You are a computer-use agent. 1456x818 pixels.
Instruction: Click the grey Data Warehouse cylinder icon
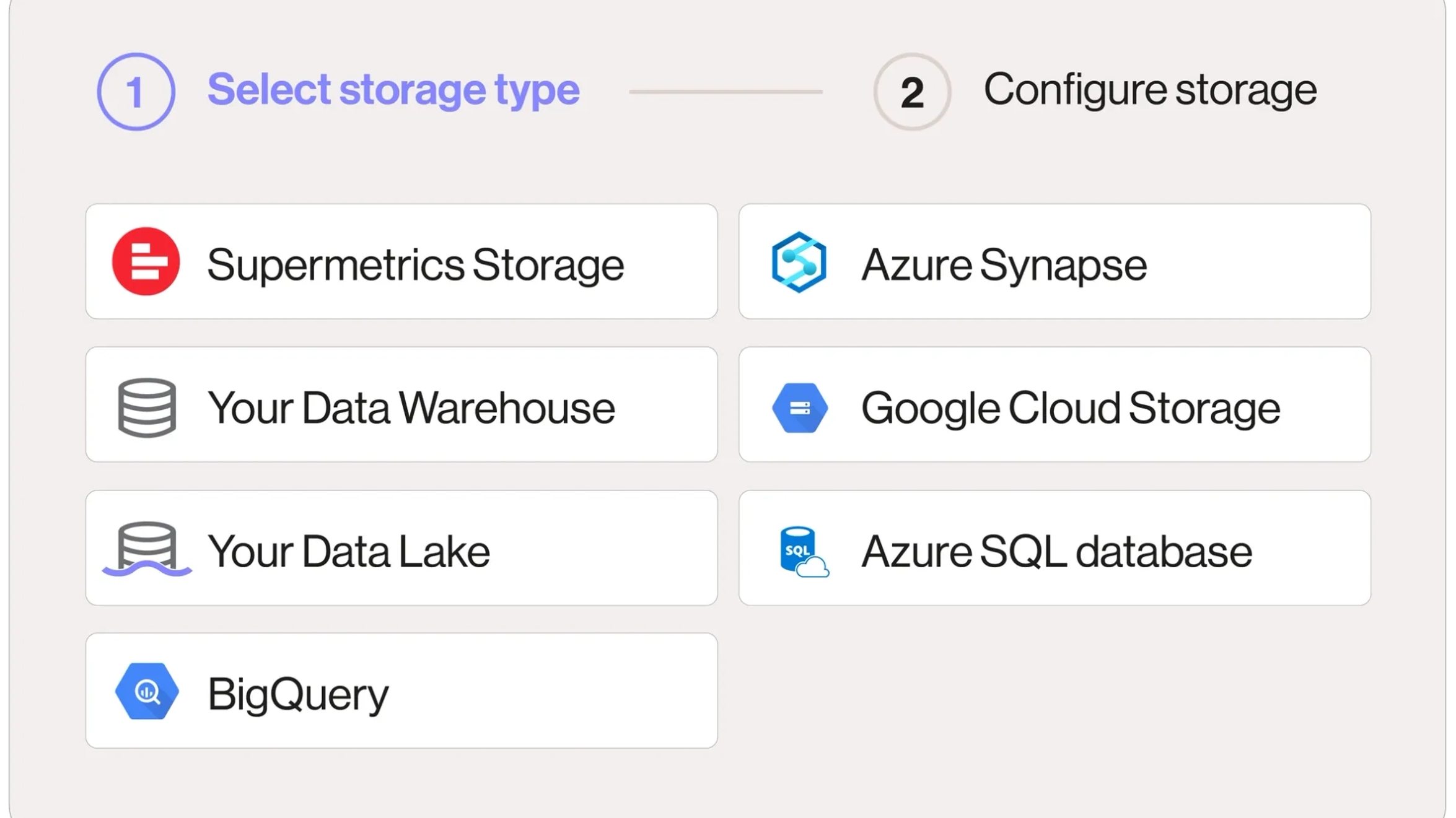(x=147, y=407)
